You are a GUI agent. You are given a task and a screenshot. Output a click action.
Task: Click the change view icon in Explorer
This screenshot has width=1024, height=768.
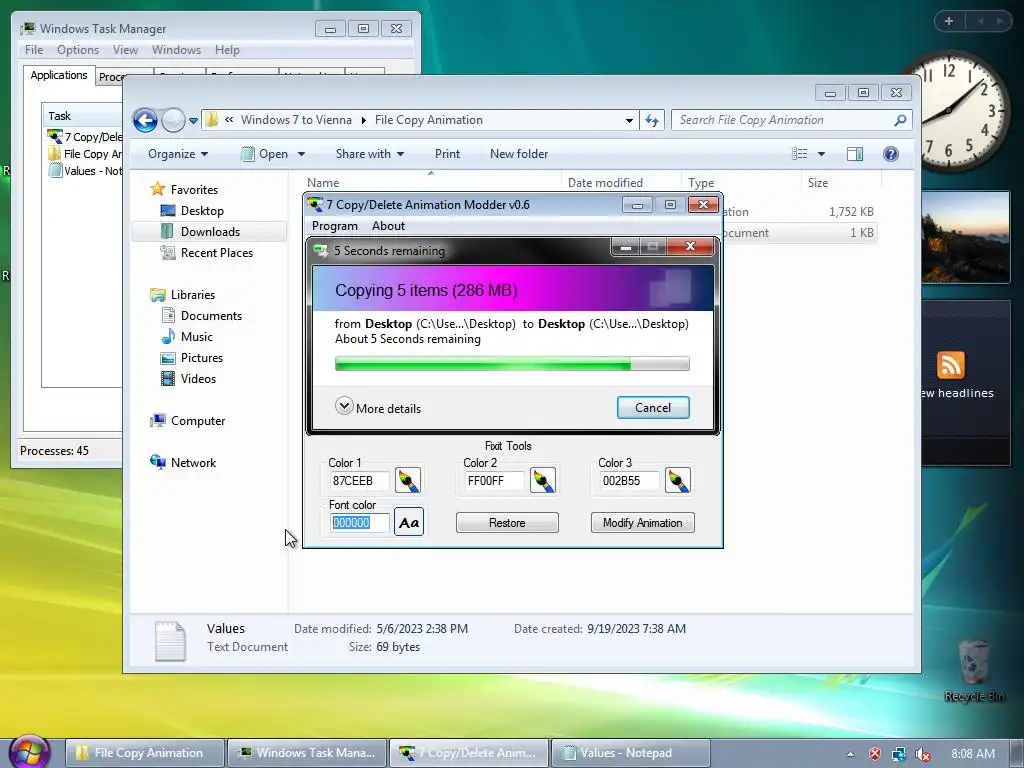[x=799, y=154]
